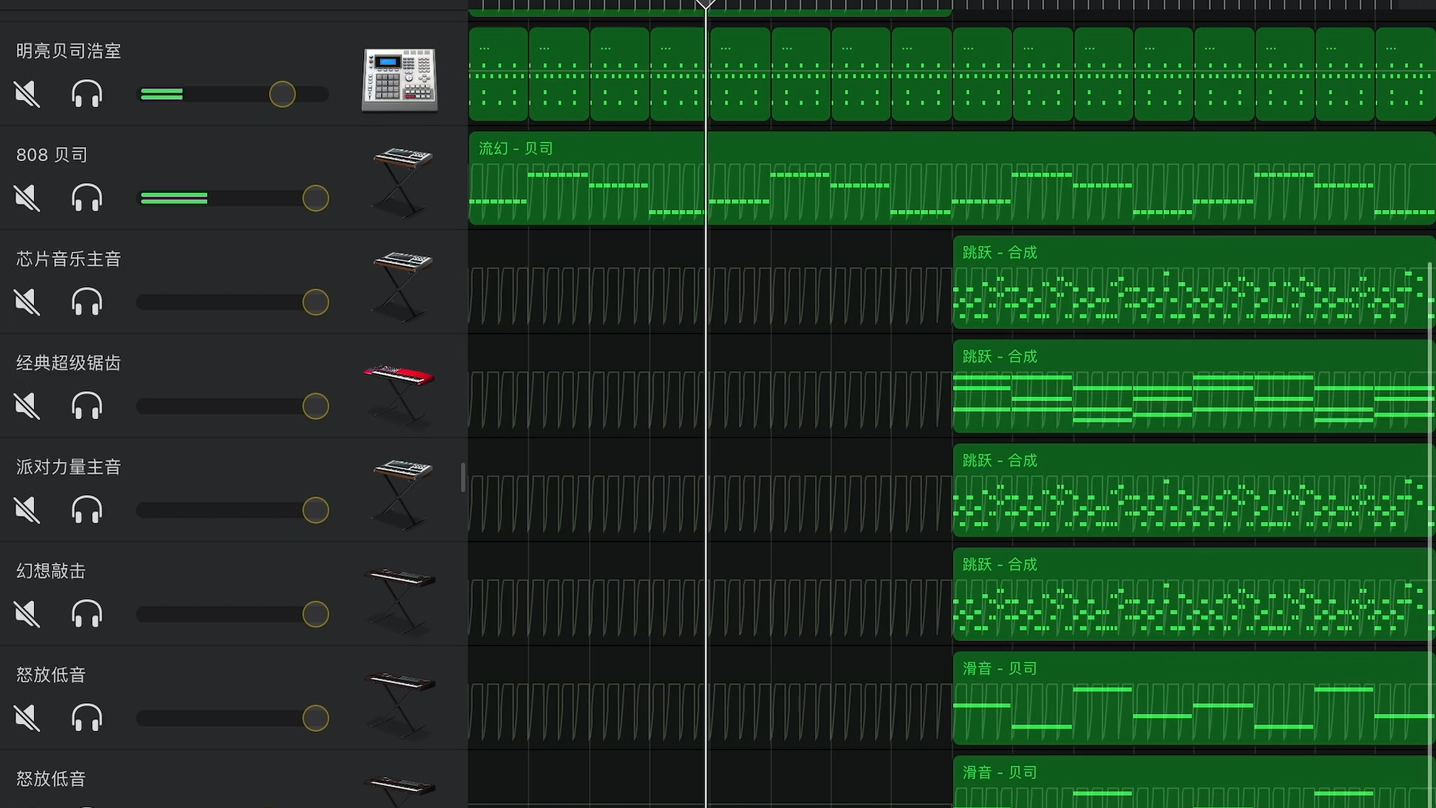Open the 明亮贝司浩室 drum machine instrument icon
This screenshot has width=1436, height=808.
point(400,80)
